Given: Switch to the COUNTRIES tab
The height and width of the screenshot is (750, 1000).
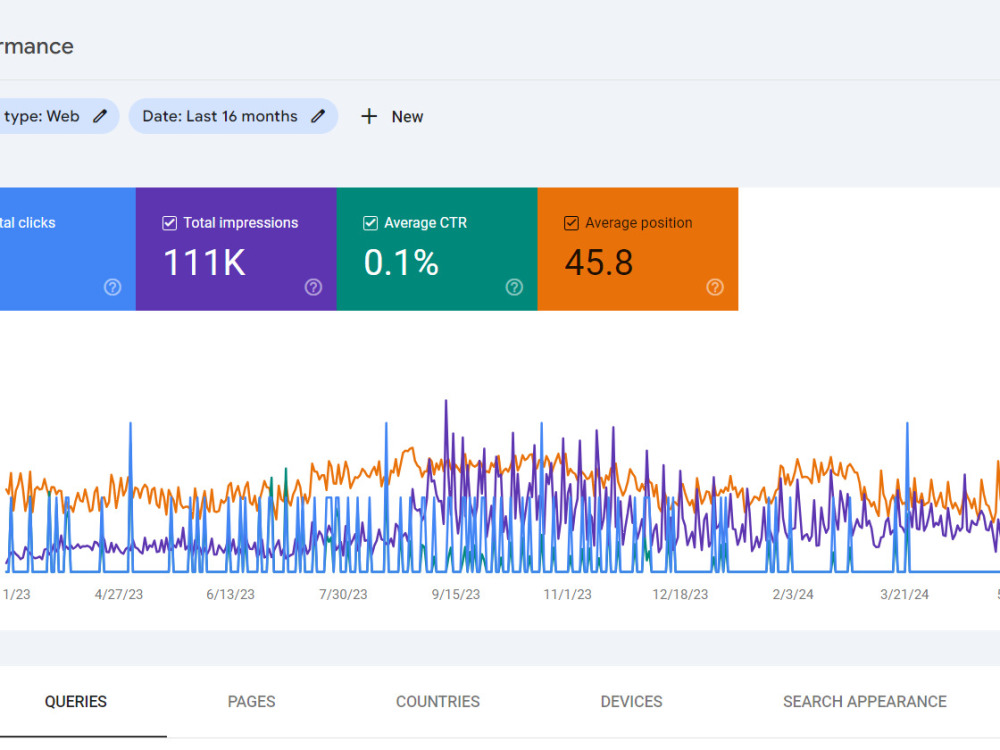Looking at the screenshot, I should pos(438,702).
